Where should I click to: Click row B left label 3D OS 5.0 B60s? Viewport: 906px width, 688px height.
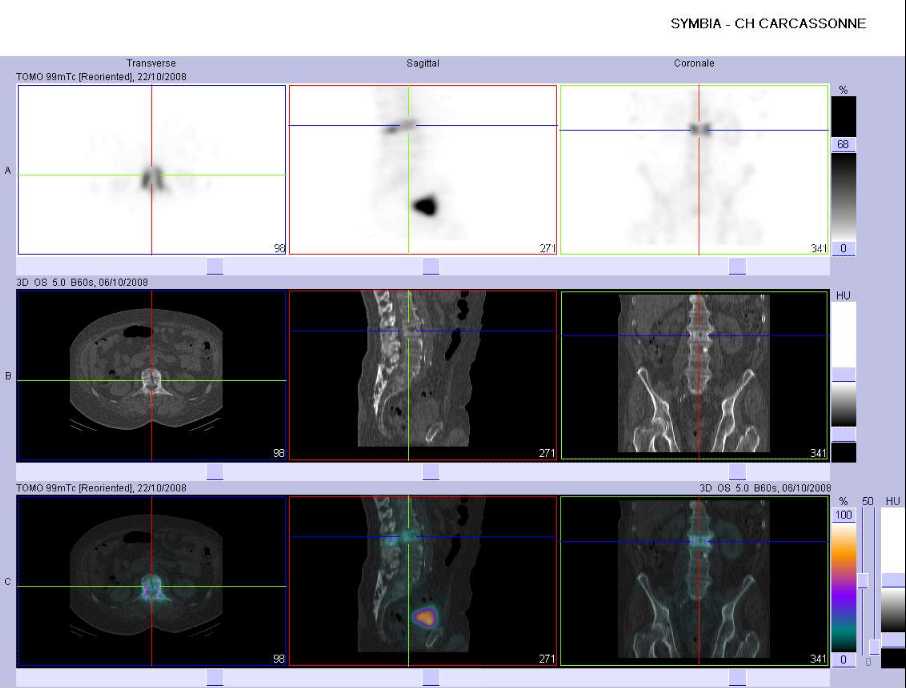click(x=82, y=282)
